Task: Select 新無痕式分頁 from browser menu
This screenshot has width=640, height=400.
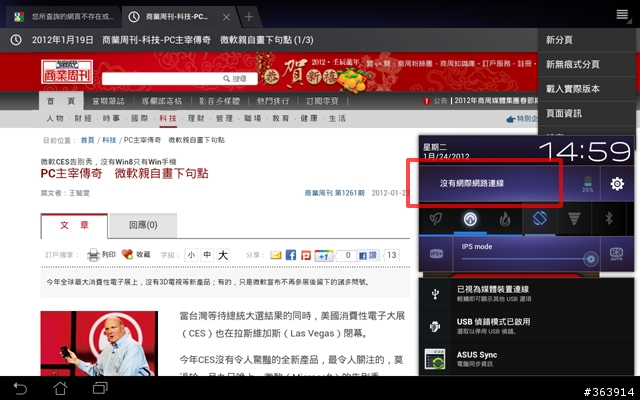Action: pyautogui.click(x=587, y=64)
